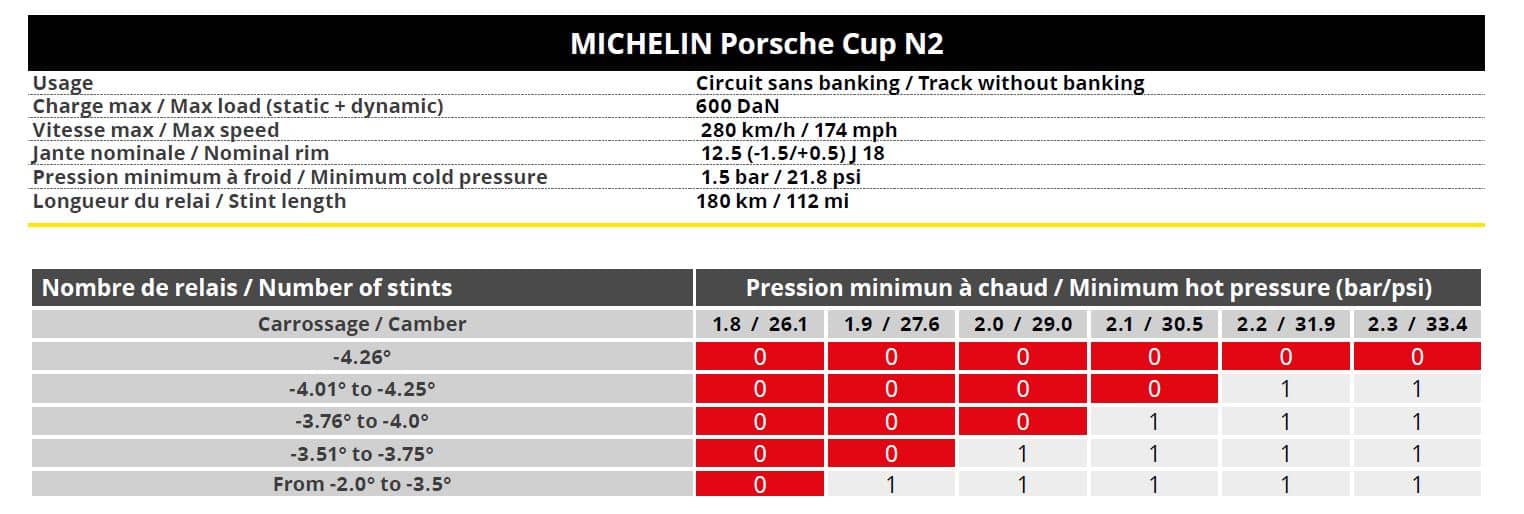1524x514 pixels.
Task: Click the 1.5 bar / 21.8 psi value
Action: tap(781, 177)
